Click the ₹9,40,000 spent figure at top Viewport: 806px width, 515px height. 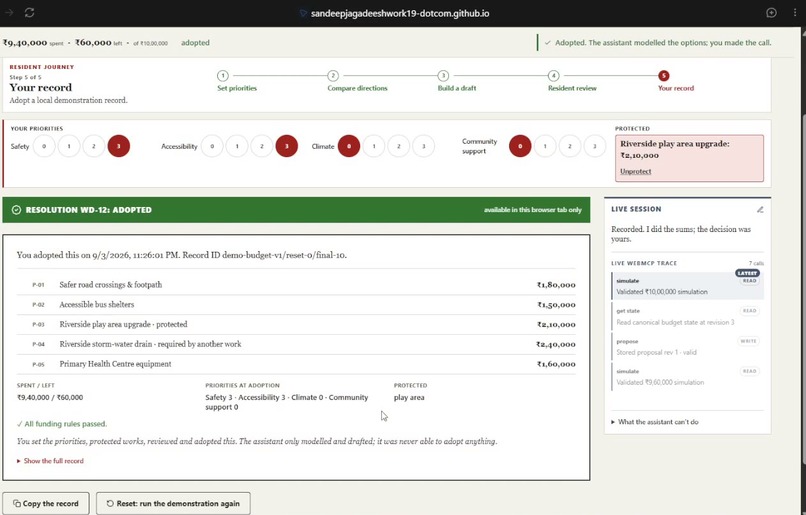coord(25,43)
